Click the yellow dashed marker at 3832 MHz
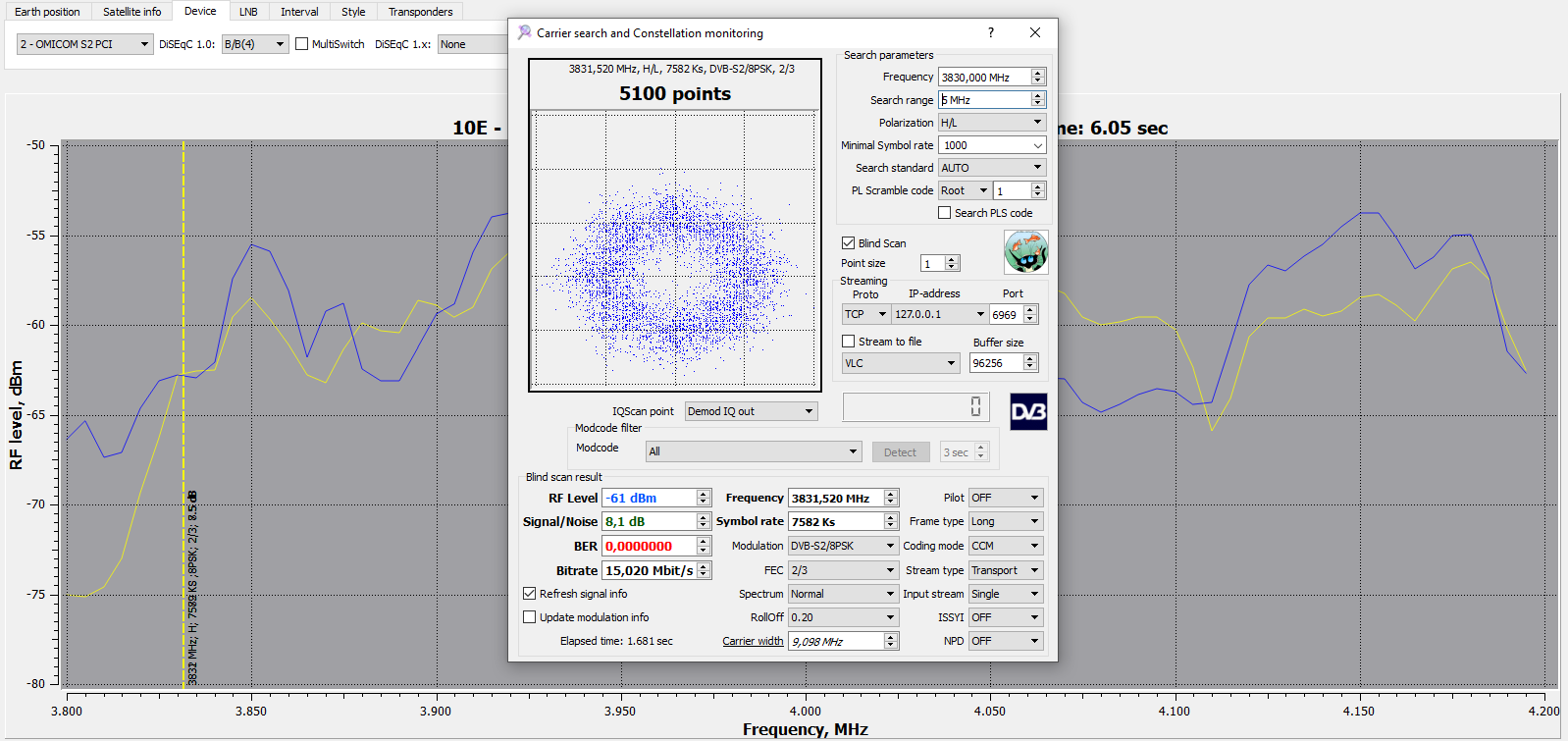This screenshot has width=1568, height=741. coord(183,412)
